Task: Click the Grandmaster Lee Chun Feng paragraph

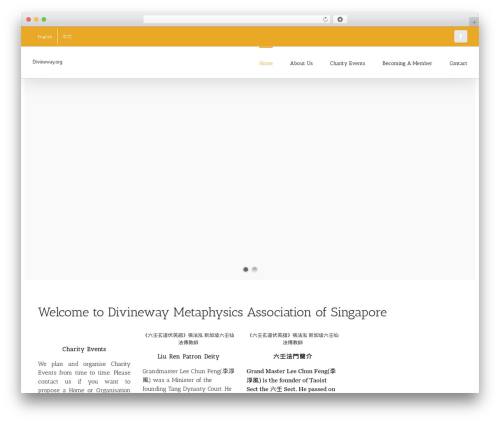Action: [x=188, y=380]
